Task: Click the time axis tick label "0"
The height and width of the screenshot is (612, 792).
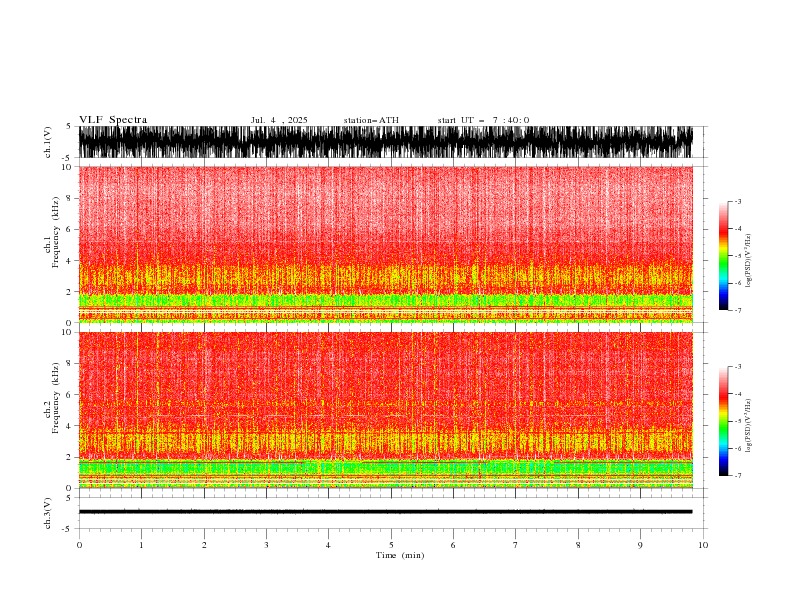Action: (x=79, y=545)
